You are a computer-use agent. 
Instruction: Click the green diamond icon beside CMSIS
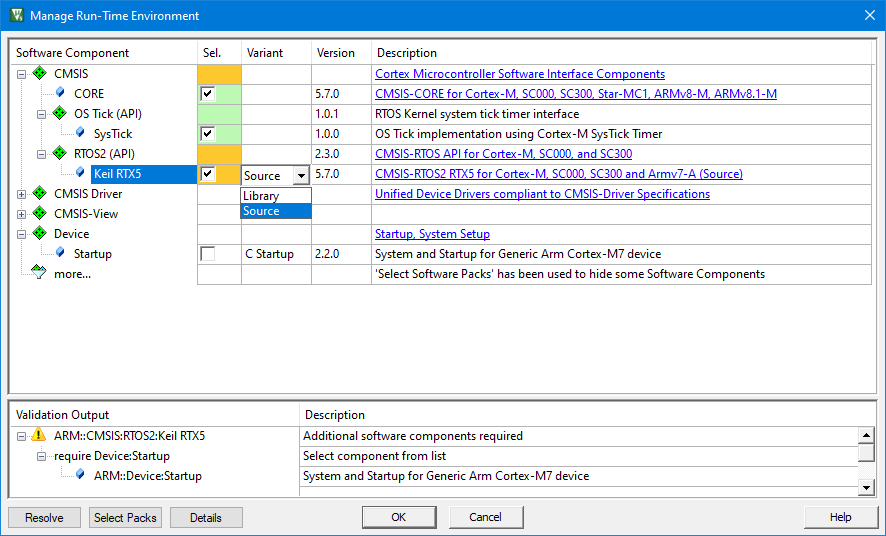point(40,74)
